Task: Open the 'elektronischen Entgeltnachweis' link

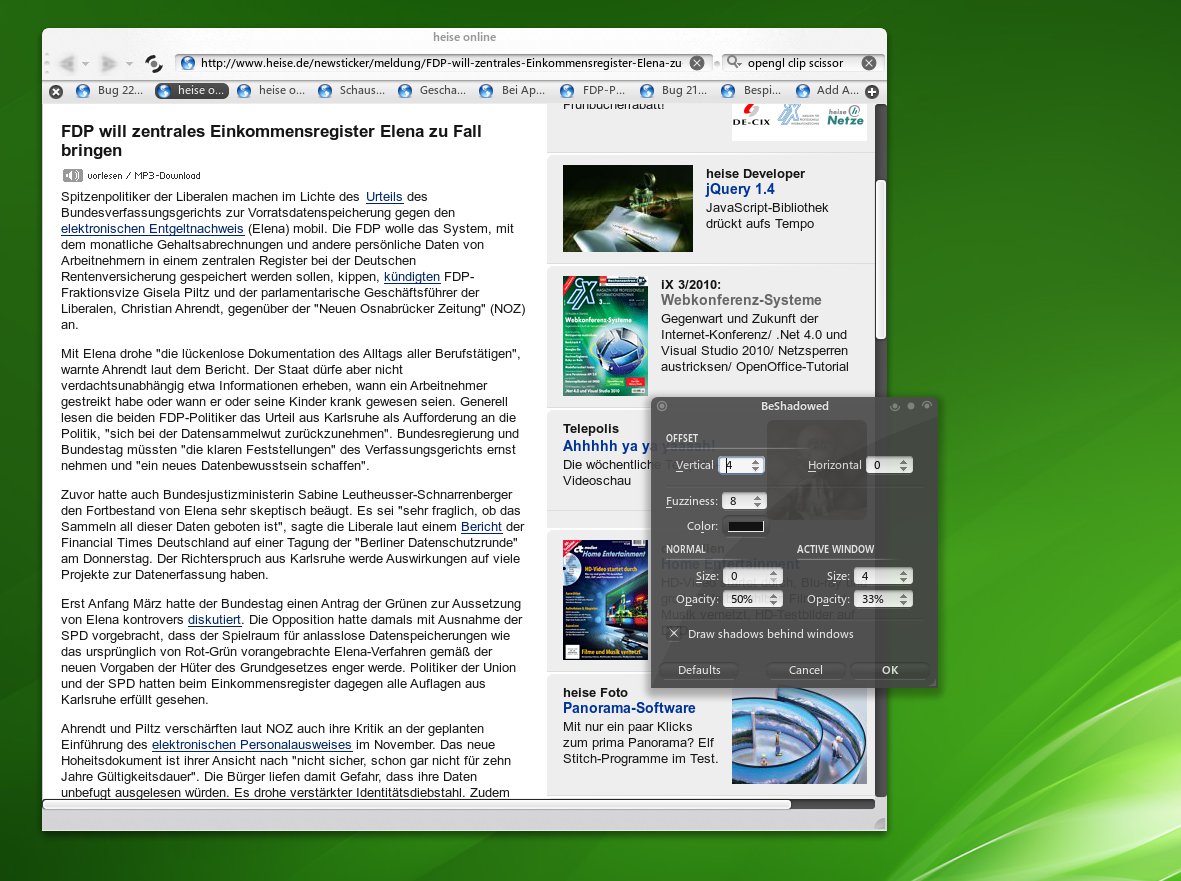Action: point(152,229)
